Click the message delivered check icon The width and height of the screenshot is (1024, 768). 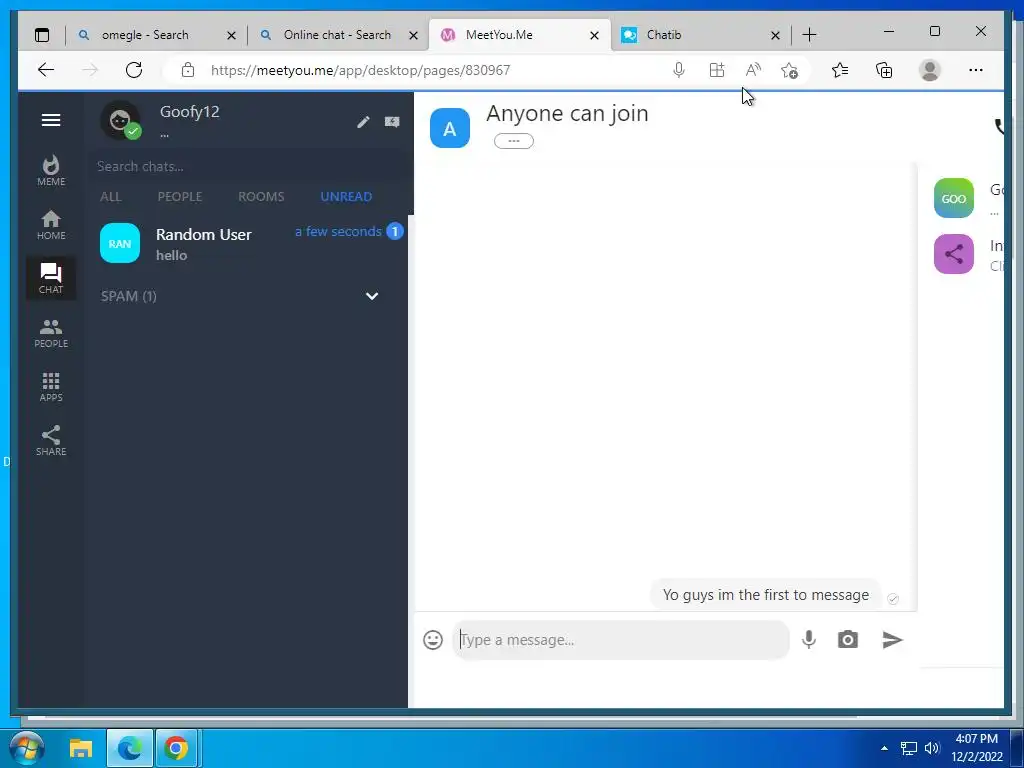[x=893, y=599]
